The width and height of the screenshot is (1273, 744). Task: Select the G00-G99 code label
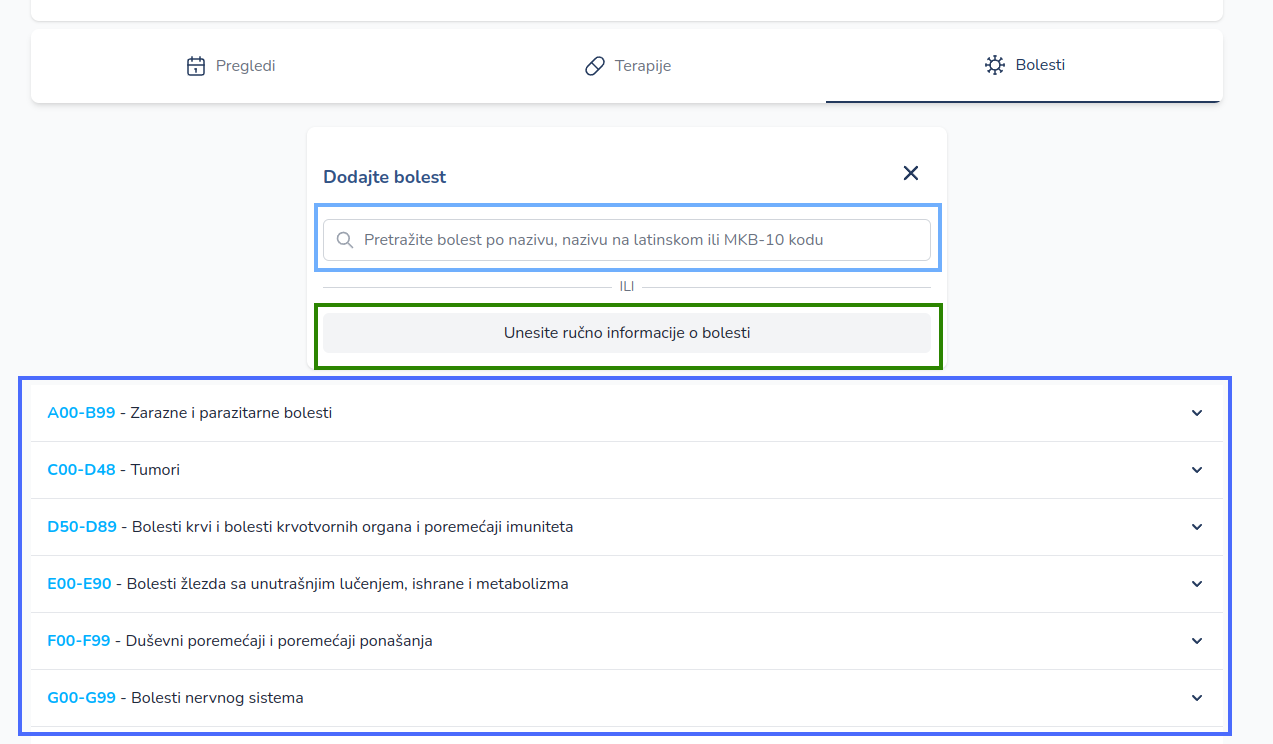[x=81, y=698]
